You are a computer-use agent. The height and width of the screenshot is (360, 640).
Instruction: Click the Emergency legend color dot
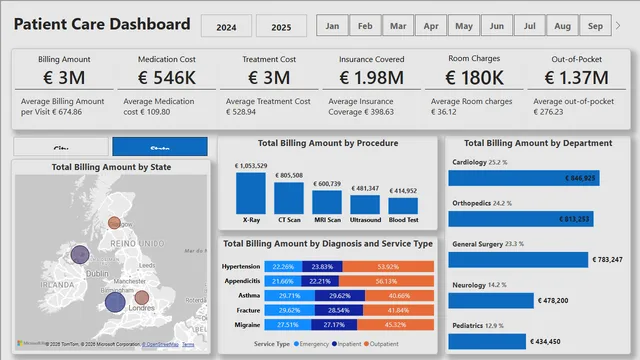click(x=296, y=344)
